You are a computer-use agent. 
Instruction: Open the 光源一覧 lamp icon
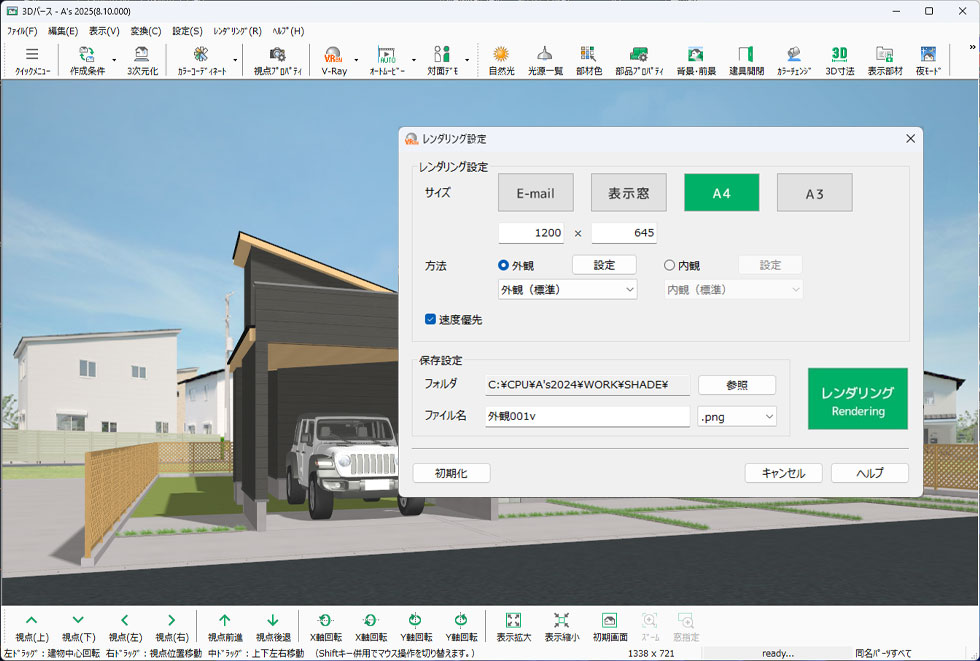click(x=545, y=60)
